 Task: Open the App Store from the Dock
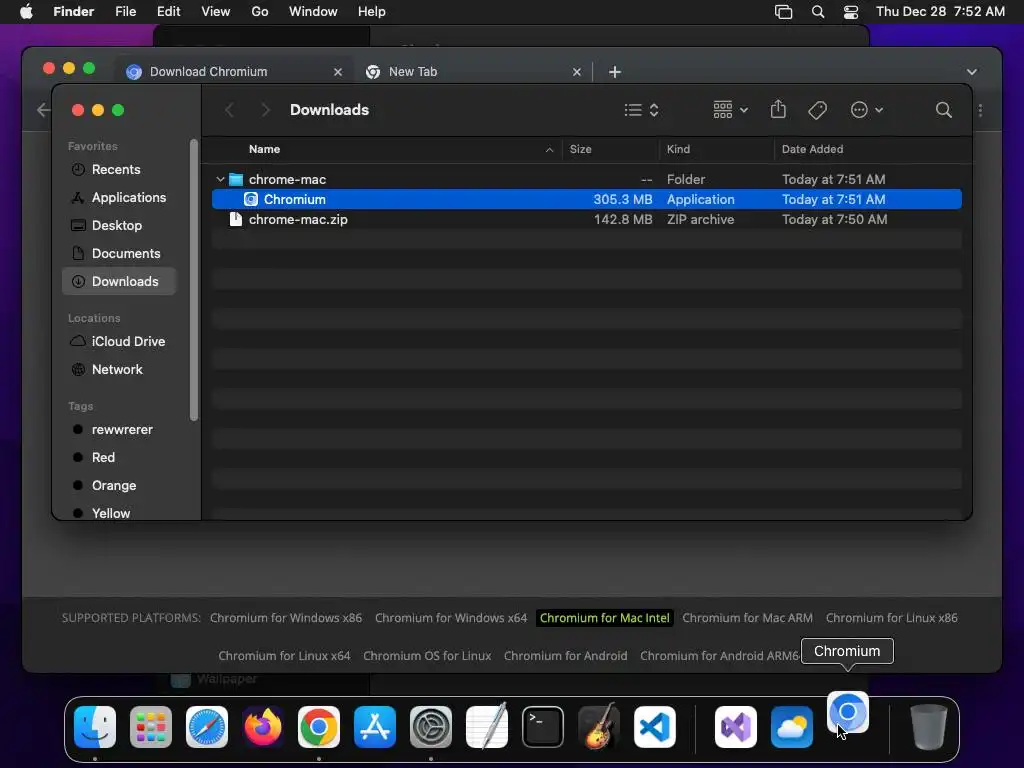375,727
